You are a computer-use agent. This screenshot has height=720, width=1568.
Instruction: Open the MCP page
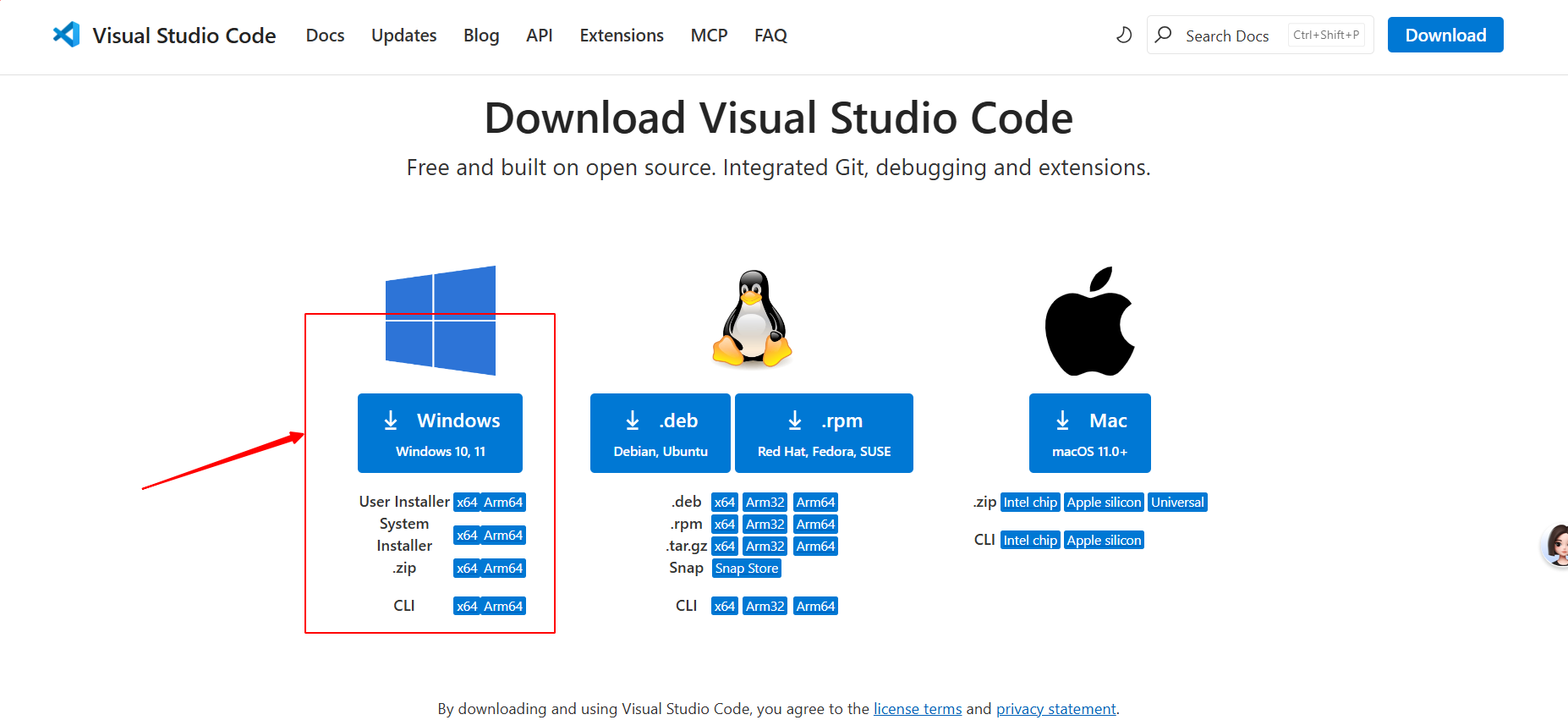709,36
